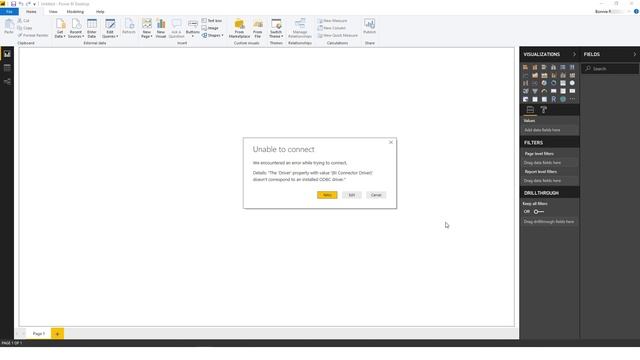This screenshot has width=640, height=360.
Task: Insert an Image from ribbon
Action: 210,28
